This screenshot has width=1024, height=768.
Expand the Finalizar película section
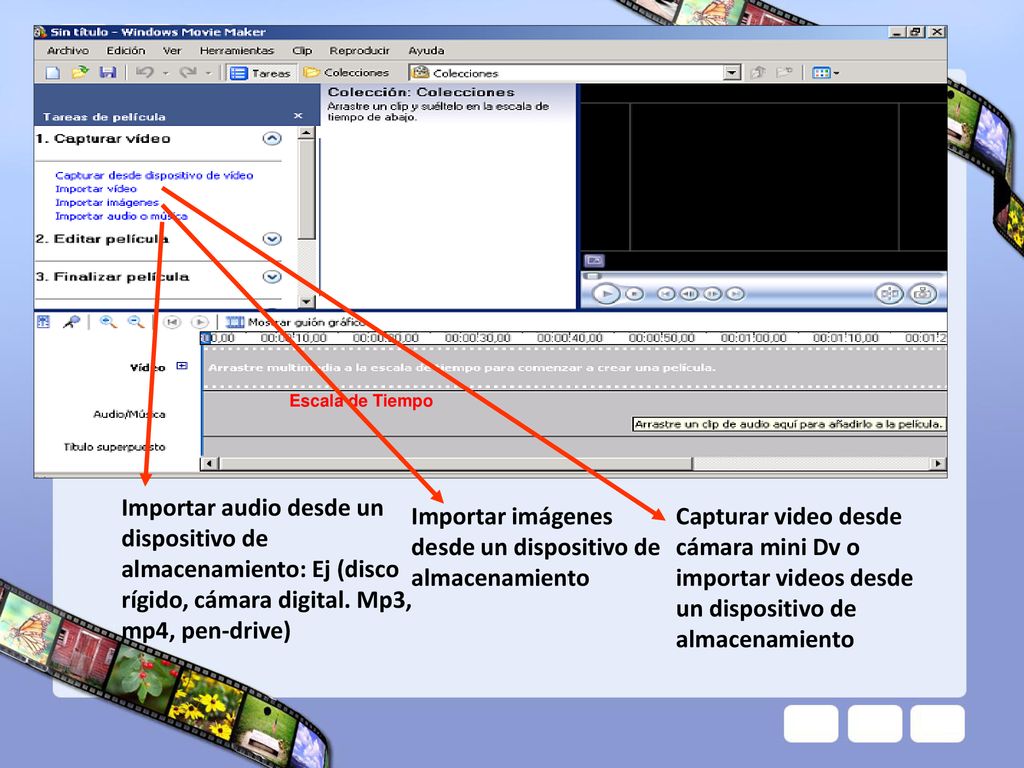(272, 277)
